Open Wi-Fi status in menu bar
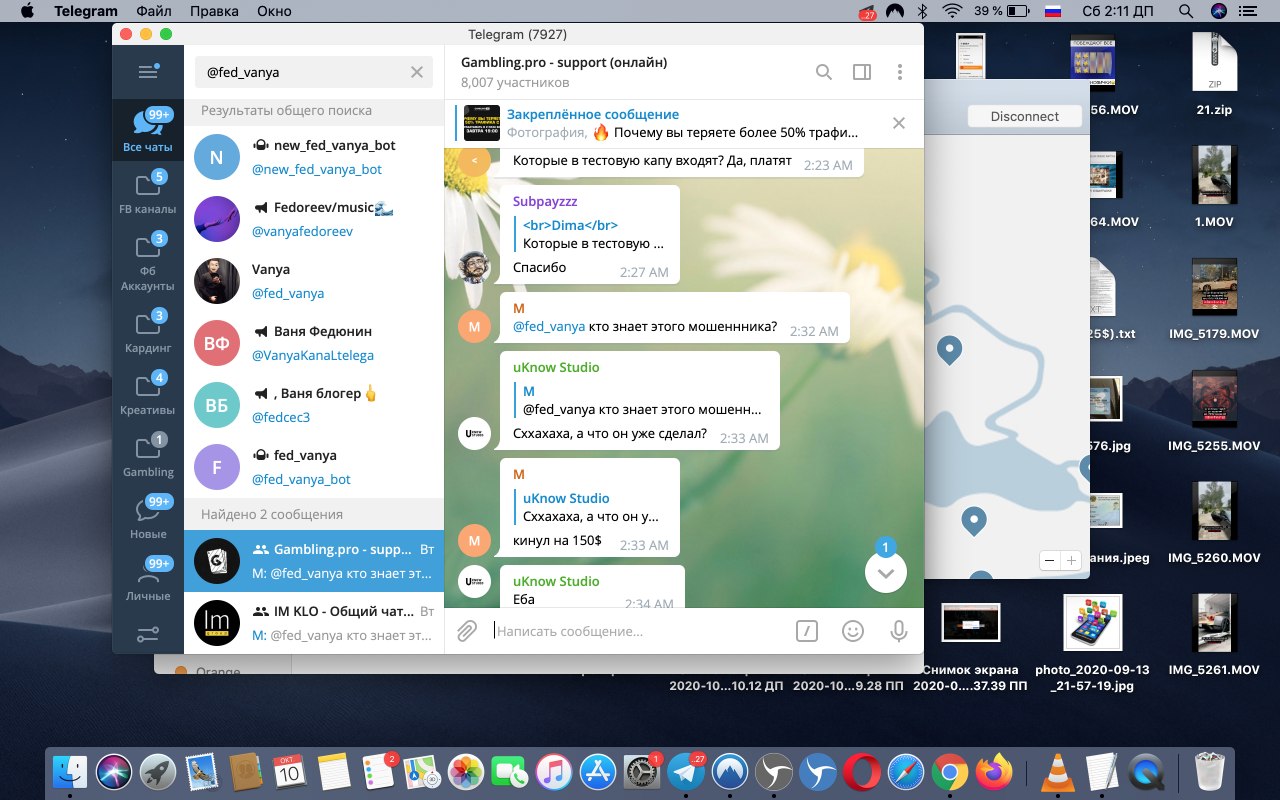Image resolution: width=1280 pixels, height=800 pixels. click(x=952, y=11)
